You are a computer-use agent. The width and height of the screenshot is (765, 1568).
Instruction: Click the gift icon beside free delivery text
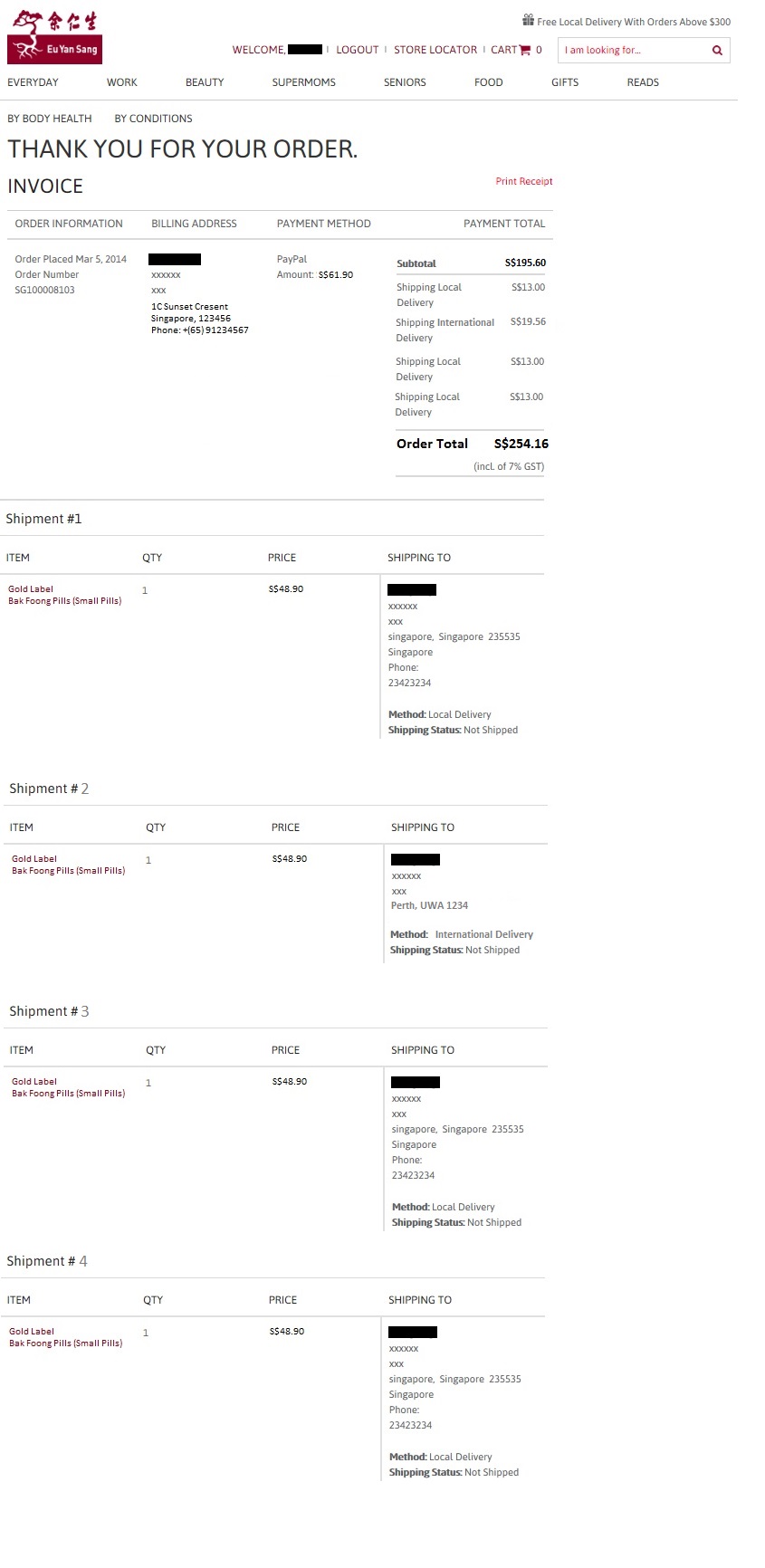[x=528, y=20]
